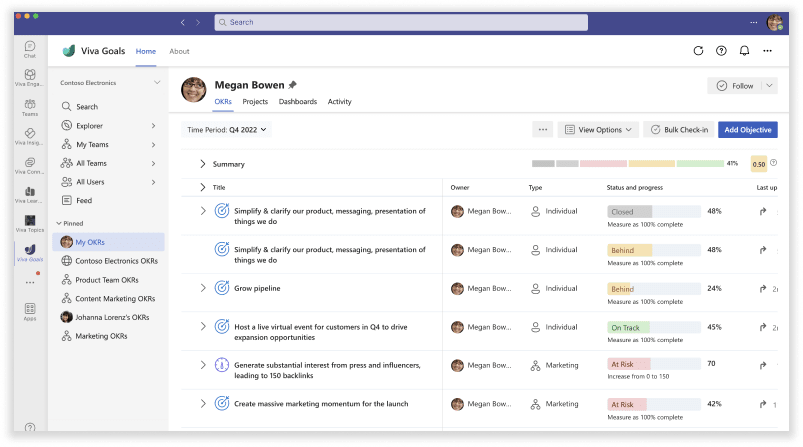Open Viva Topics app icon

tap(30, 224)
